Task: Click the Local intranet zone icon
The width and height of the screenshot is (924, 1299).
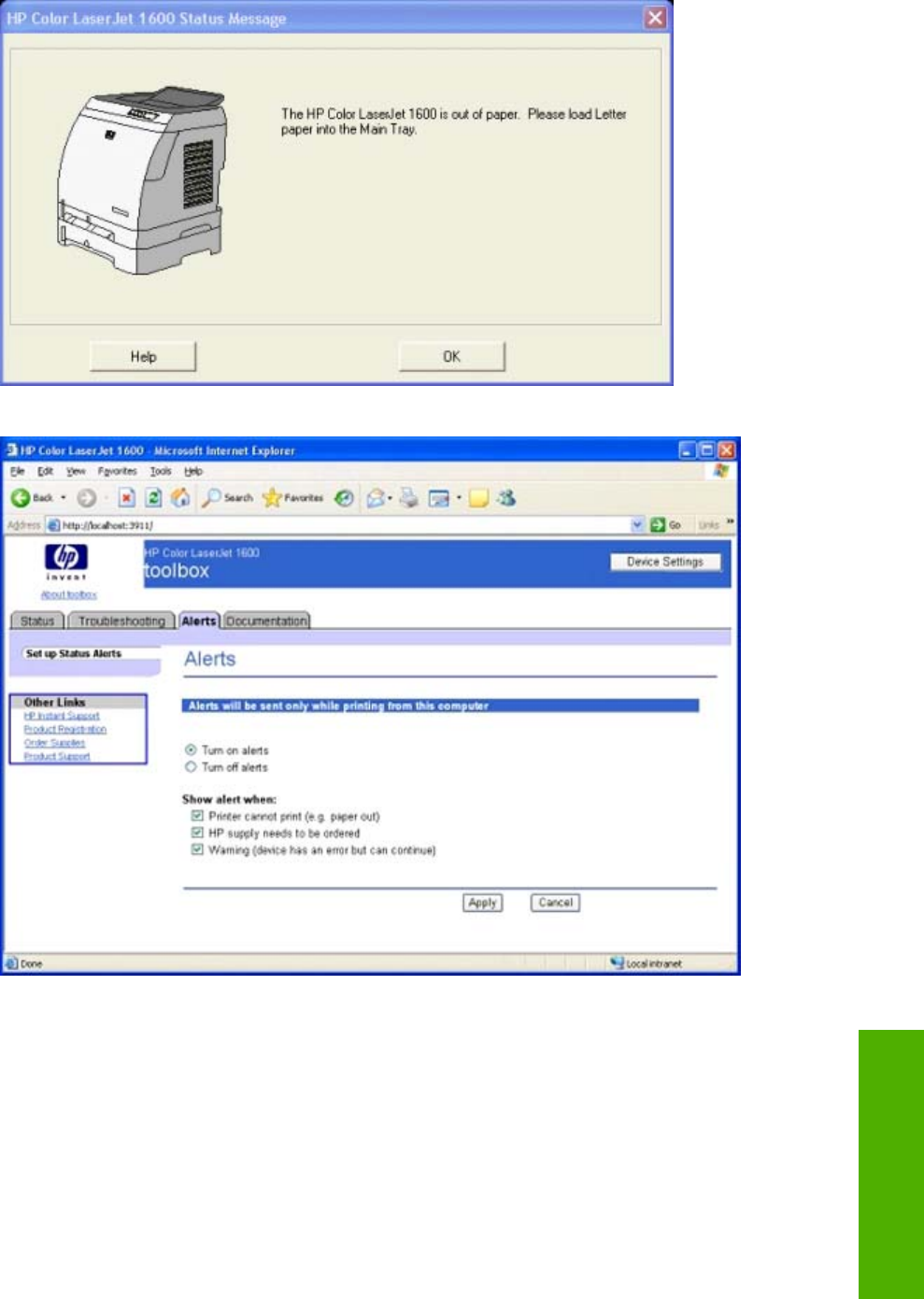Action: click(x=617, y=963)
